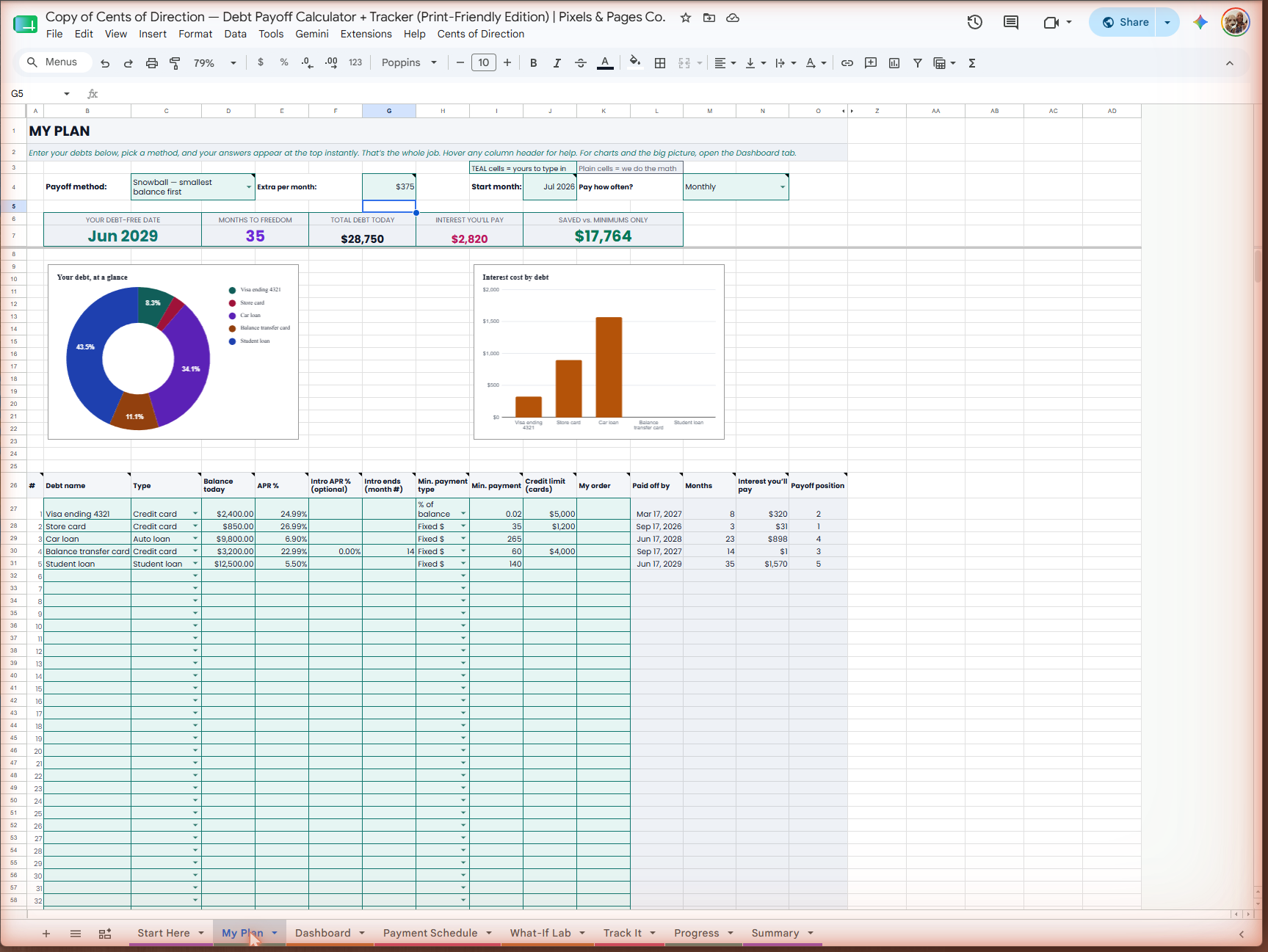Image resolution: width=1268 pixels, height=952 pixels.
Task: Add a new sheet
Action: 46,934
